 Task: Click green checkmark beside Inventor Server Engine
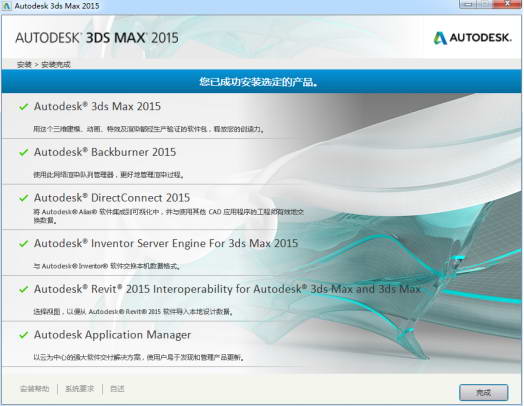(x=23, y=244)
